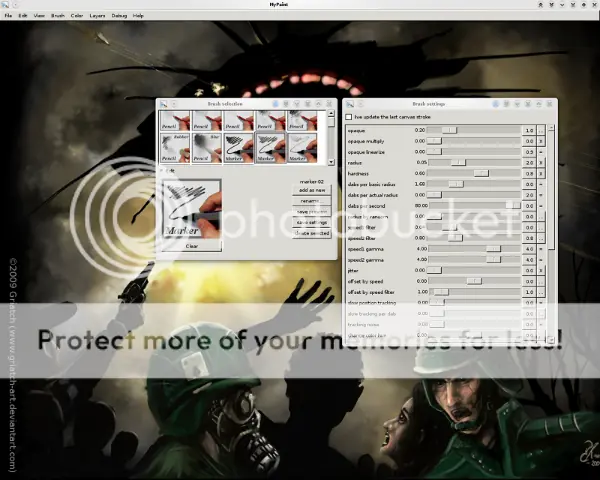
Task: Click blue round titlebar icon of Brush selection
Action: [x=276, y=104]
